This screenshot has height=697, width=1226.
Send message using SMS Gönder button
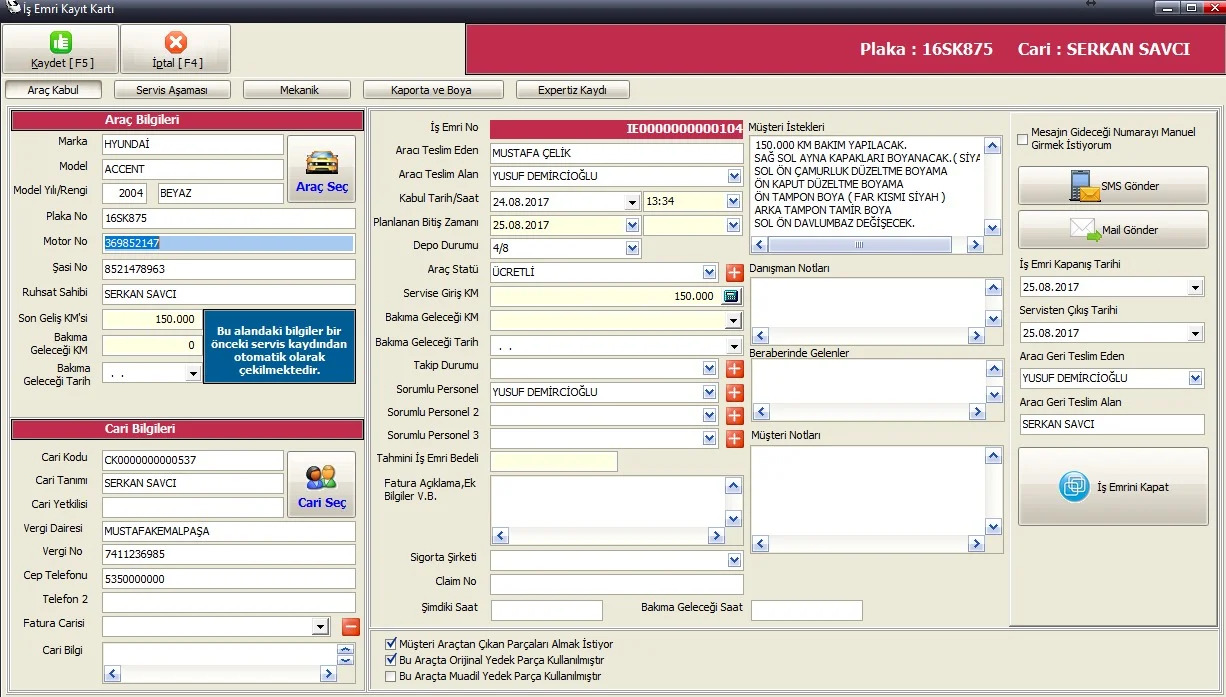click(x=1113, y=186)
